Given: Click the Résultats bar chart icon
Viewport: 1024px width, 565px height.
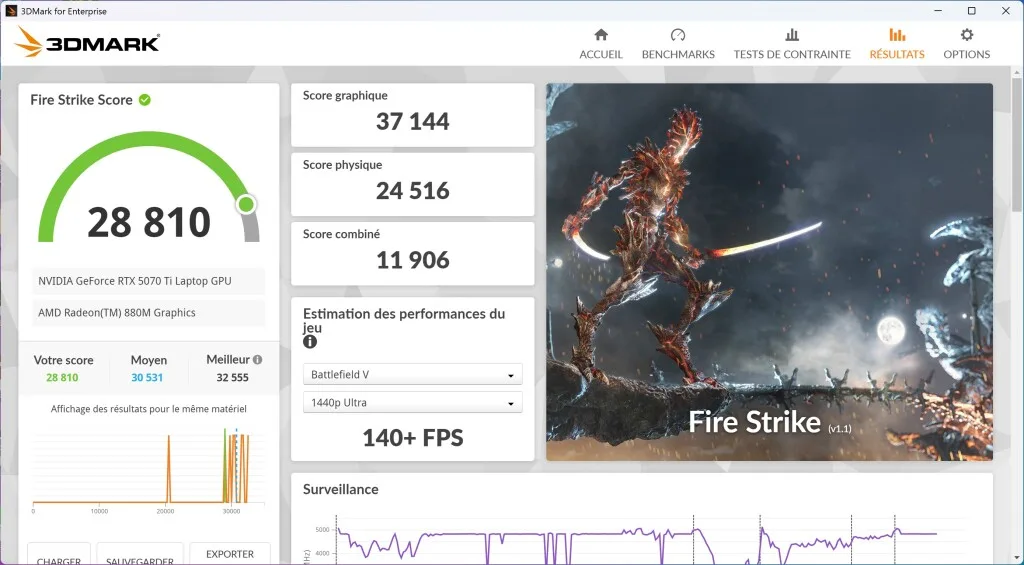Looking at the screenshot, I should pos(897,35).
